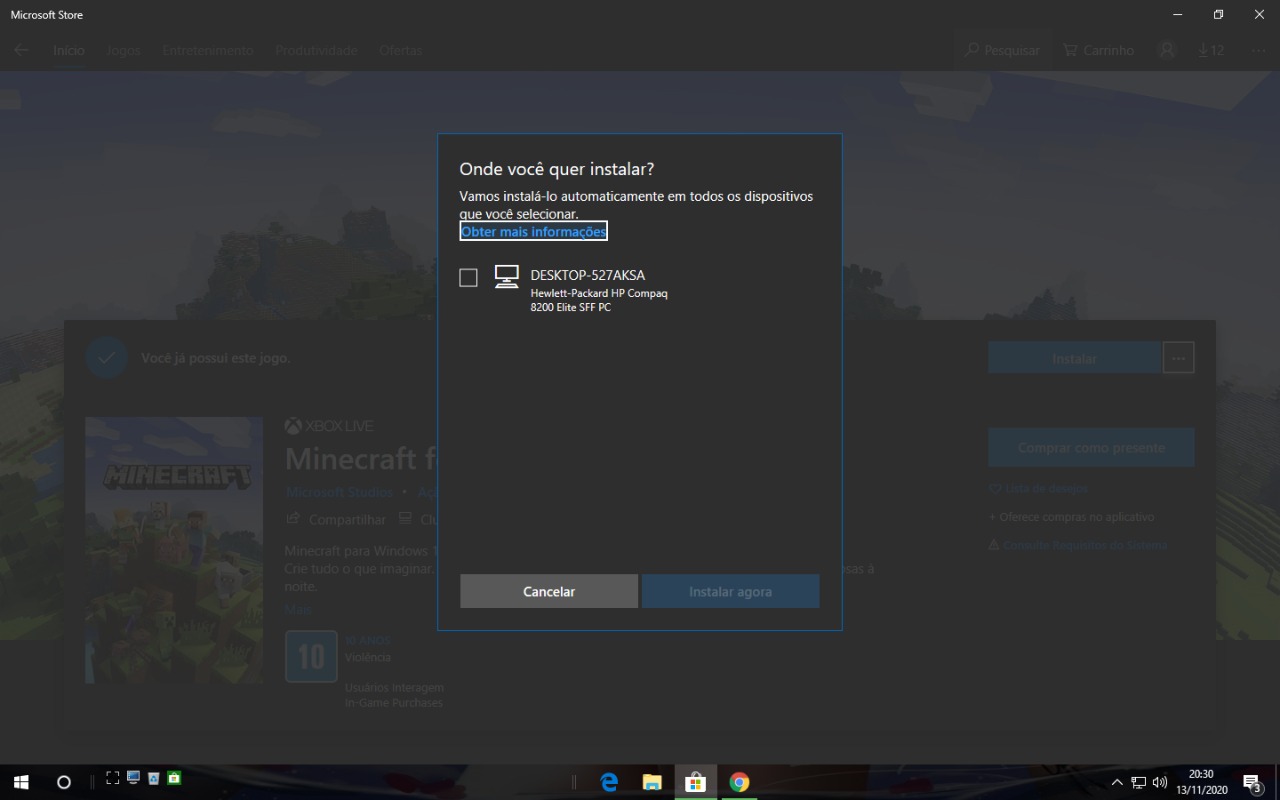Click the Recycle Bin toolbar icon on taskbar
The width and height of the screenshot is (1280, 800).
tap(154, 778)
